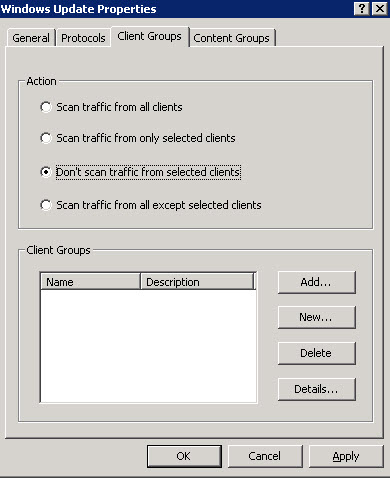The image size is (390, 478).
Task: Click the Add... button
Action: click(317, 282)
